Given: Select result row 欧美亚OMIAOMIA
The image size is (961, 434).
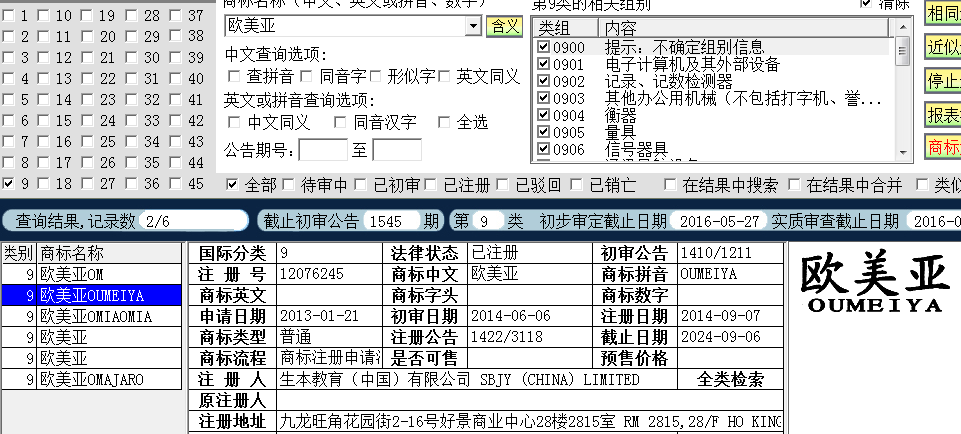Looking at the screenshot, I should [x=92, y=316].
